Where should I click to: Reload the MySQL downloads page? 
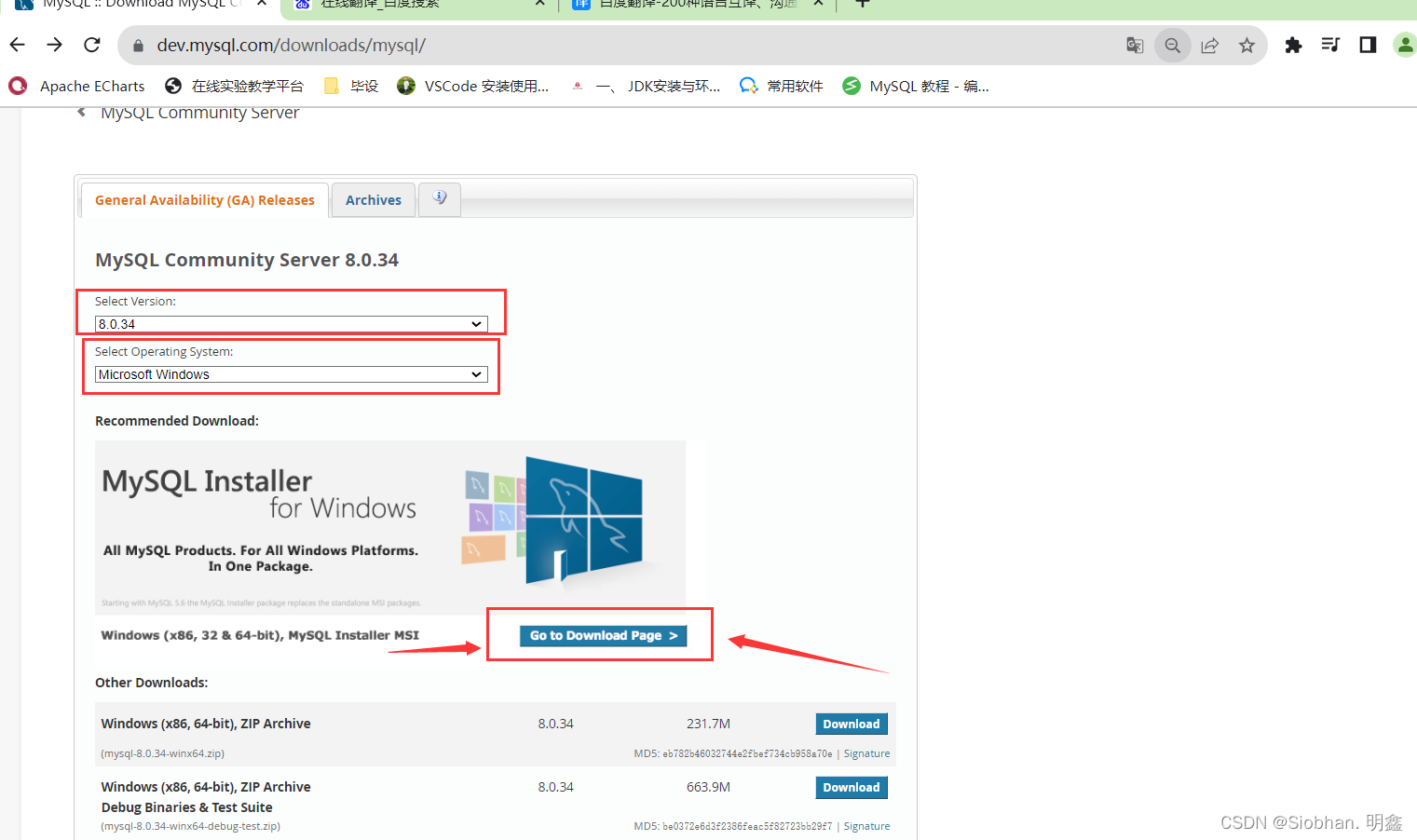coord(91,45)
